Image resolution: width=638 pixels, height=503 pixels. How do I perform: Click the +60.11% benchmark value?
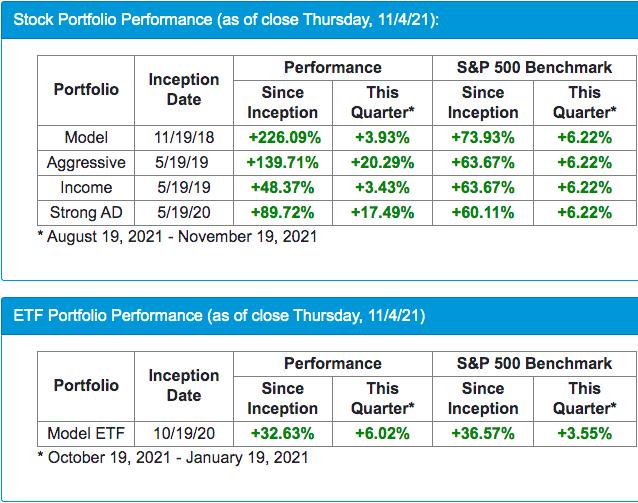click(483, 212)
